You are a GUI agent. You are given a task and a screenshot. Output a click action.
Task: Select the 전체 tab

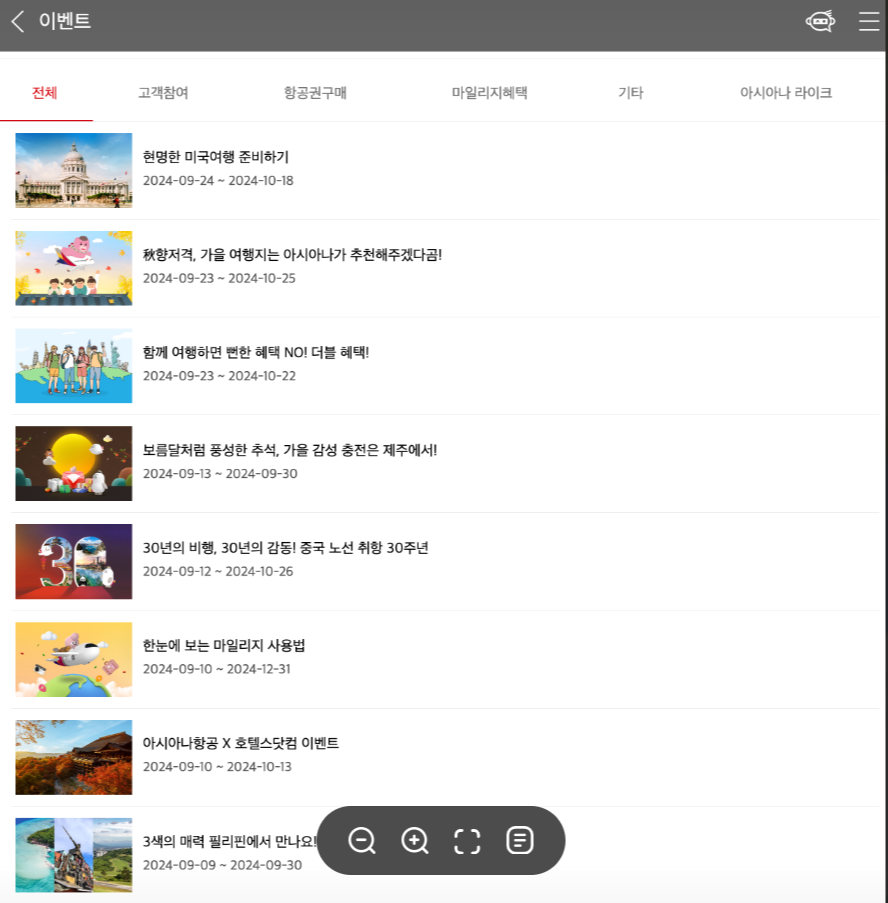tap(45, 93)
